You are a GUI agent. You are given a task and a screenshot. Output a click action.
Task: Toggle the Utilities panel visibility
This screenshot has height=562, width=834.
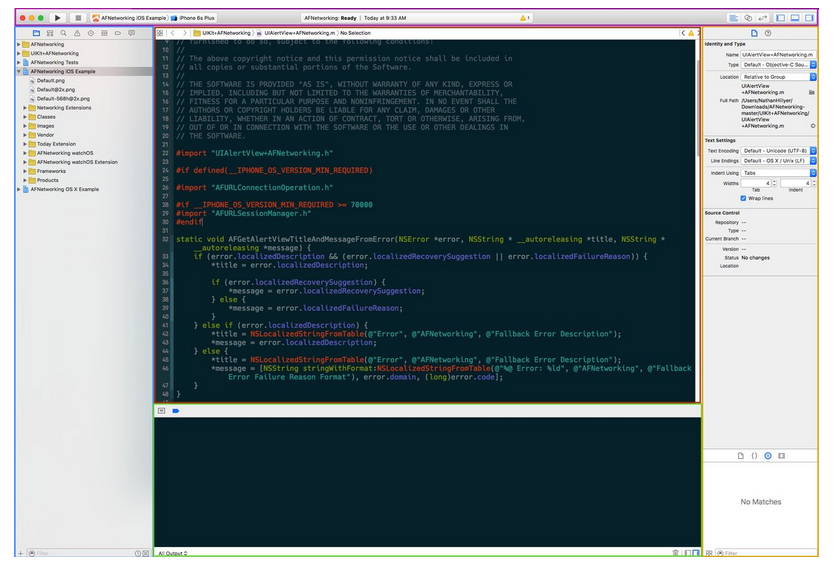[x=809, y=18]
